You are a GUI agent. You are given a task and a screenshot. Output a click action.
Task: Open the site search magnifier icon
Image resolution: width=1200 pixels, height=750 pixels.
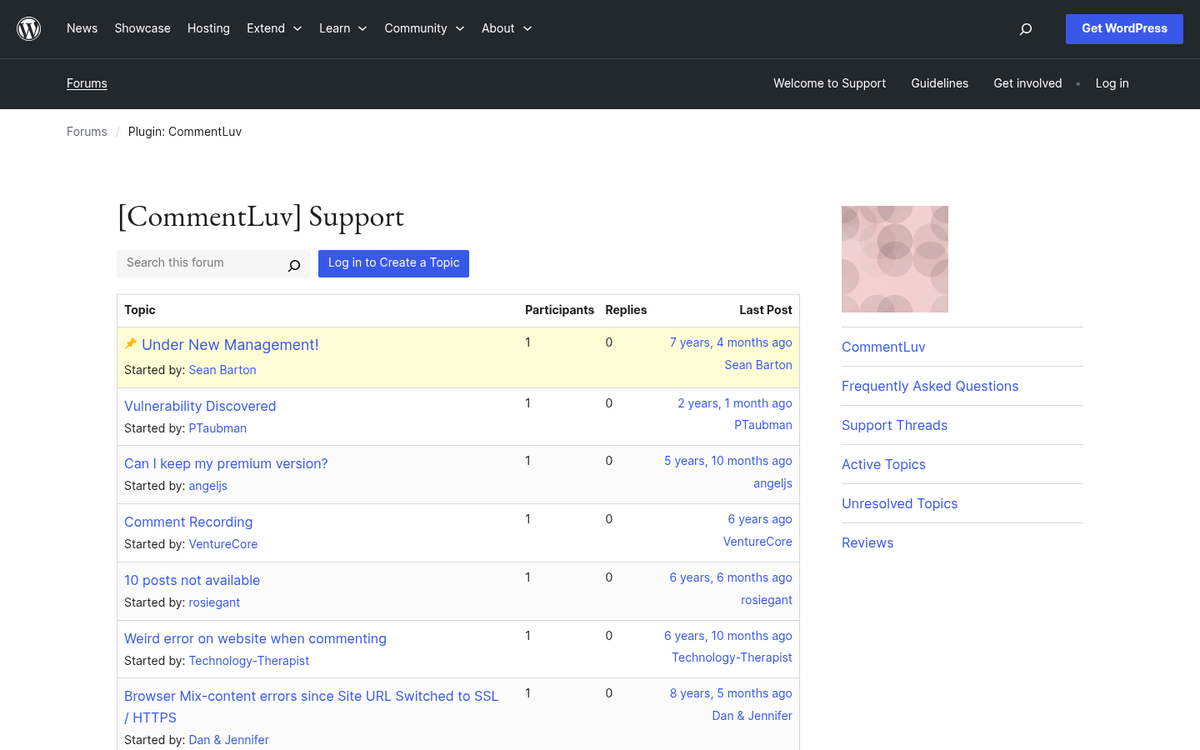pos(1025,29)
